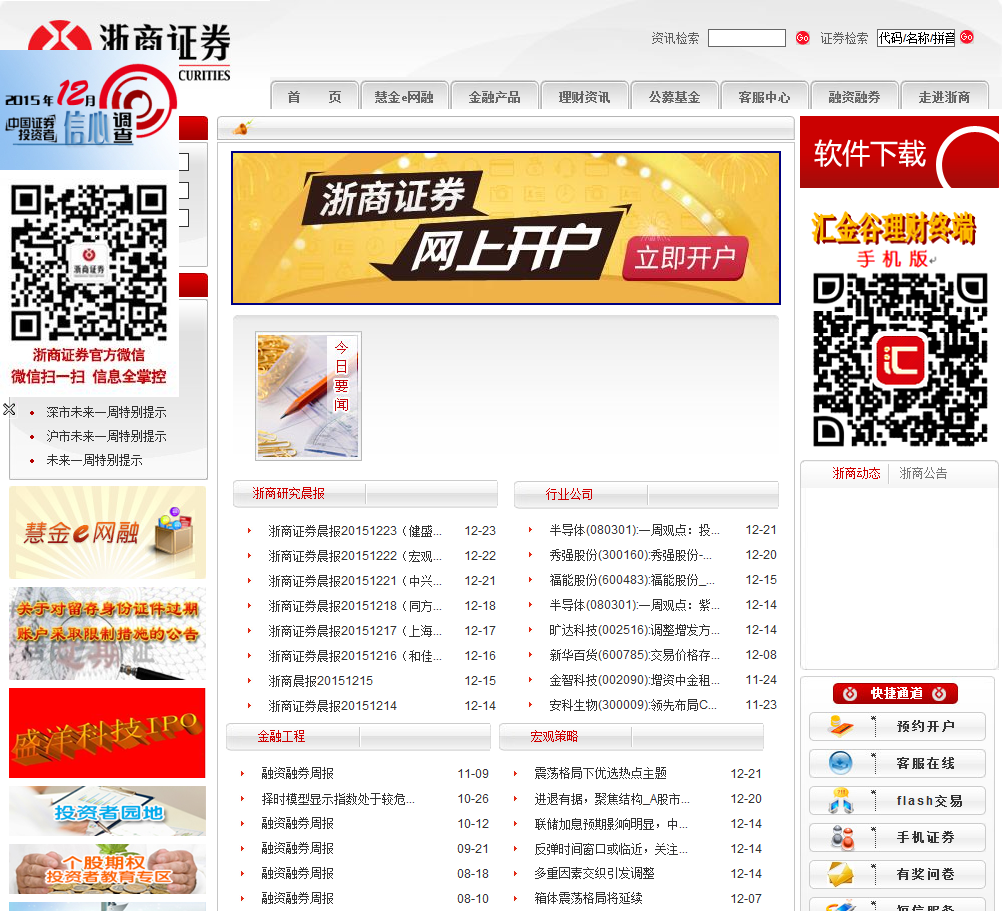The width and height of the screenshot is (1002, 911).
Task: Click the Go icon beside 资讯检索 field
Action: tap(803, 38)
